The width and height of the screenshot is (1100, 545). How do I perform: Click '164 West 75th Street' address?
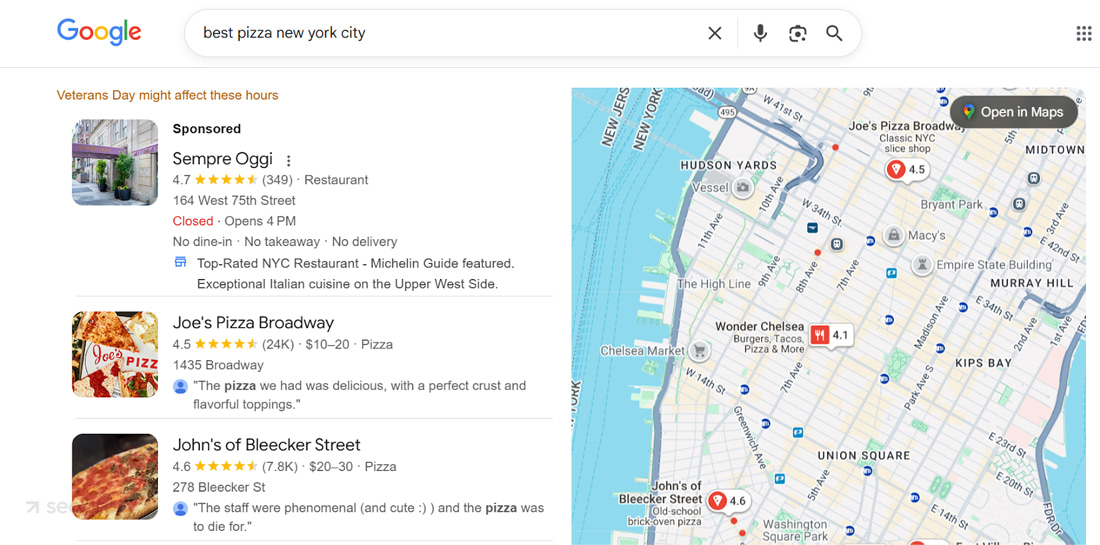[234, 201]
